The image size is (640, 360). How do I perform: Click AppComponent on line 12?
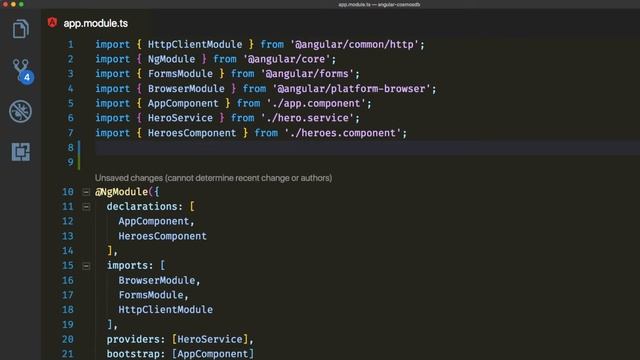coord(154,221)
